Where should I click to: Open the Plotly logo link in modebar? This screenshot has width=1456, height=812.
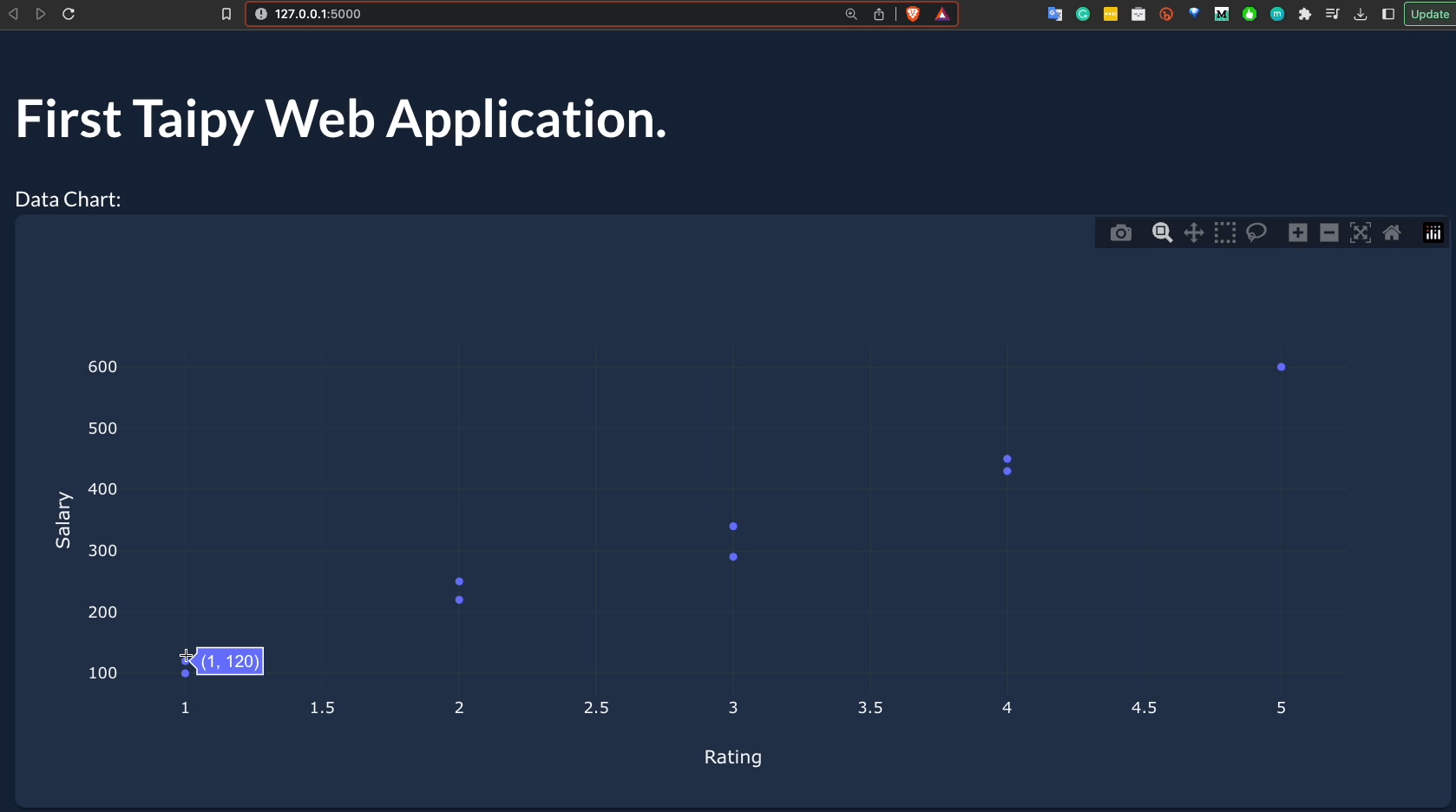[1433, 232]
